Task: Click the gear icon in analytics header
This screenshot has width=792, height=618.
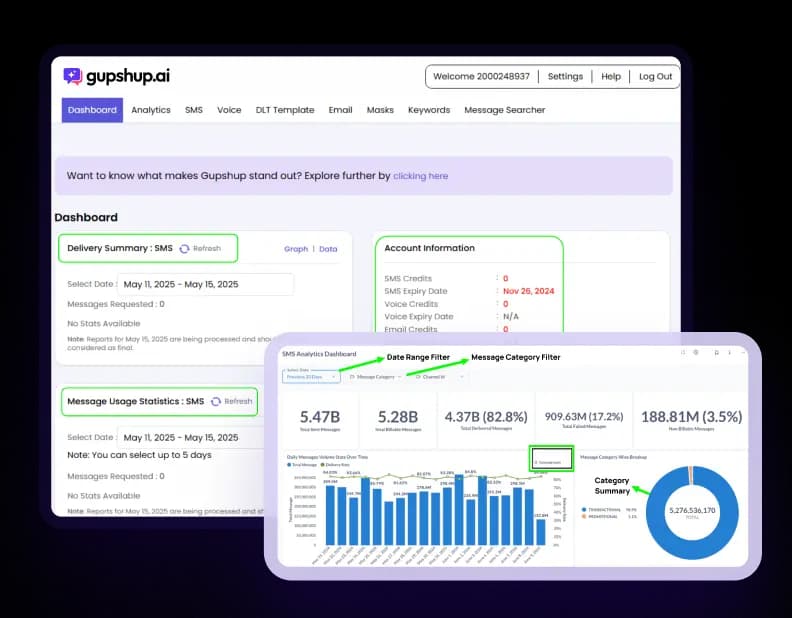Action: pyautogui.click(x=696, y=352)
